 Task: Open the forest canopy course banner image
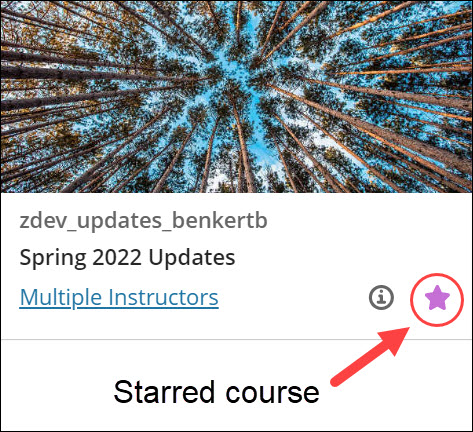coord(236,96)
